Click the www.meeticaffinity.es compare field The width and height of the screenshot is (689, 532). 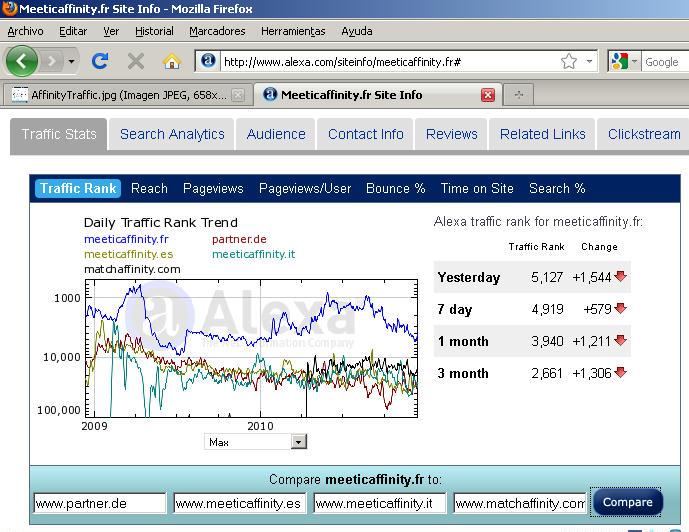[x=239, y=503]
